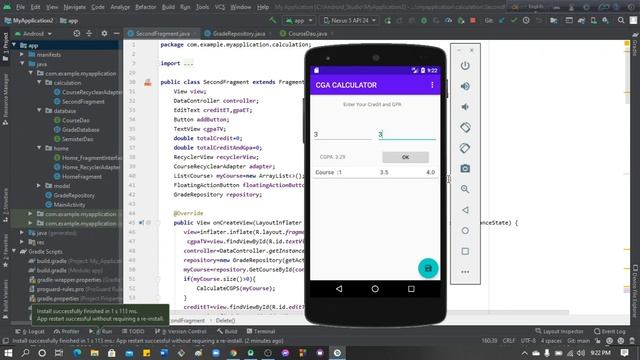Click the emulator rotate left icon

click(465, 127)
